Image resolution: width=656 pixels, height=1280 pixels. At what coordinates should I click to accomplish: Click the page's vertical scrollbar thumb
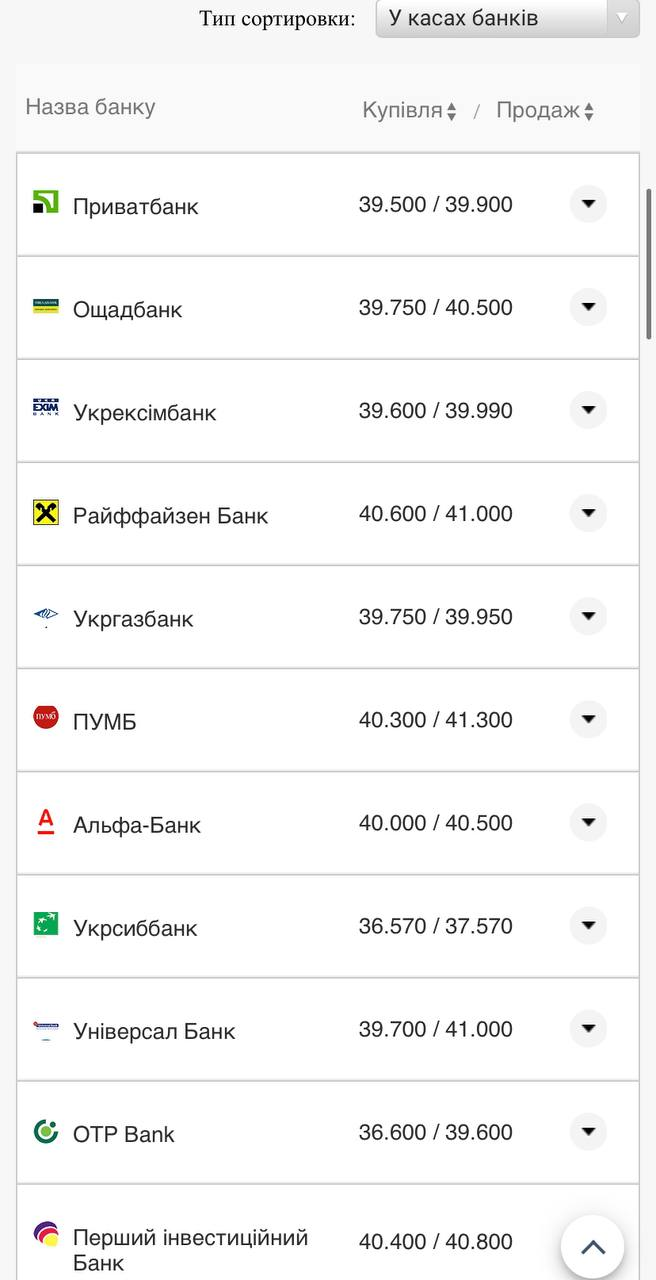649,265
